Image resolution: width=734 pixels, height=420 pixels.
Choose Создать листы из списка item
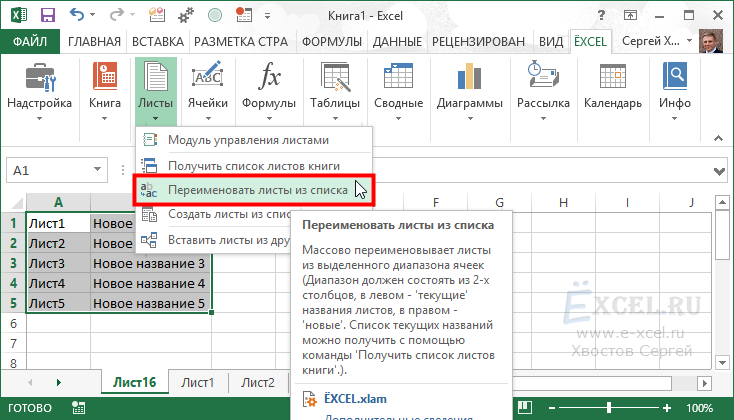tap(213, 214)
